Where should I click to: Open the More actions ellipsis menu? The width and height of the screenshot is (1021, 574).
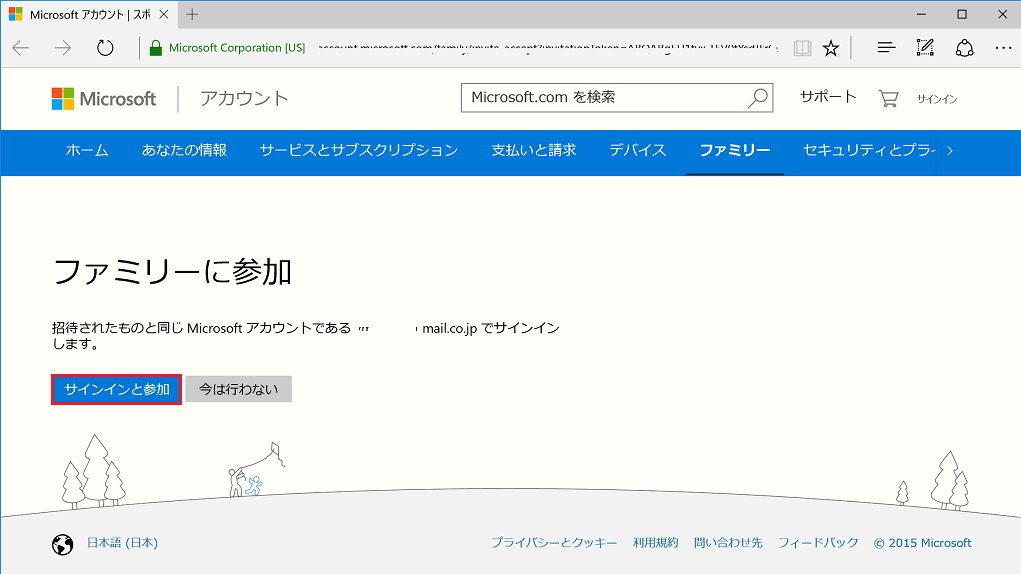(x=1003, y=48)
